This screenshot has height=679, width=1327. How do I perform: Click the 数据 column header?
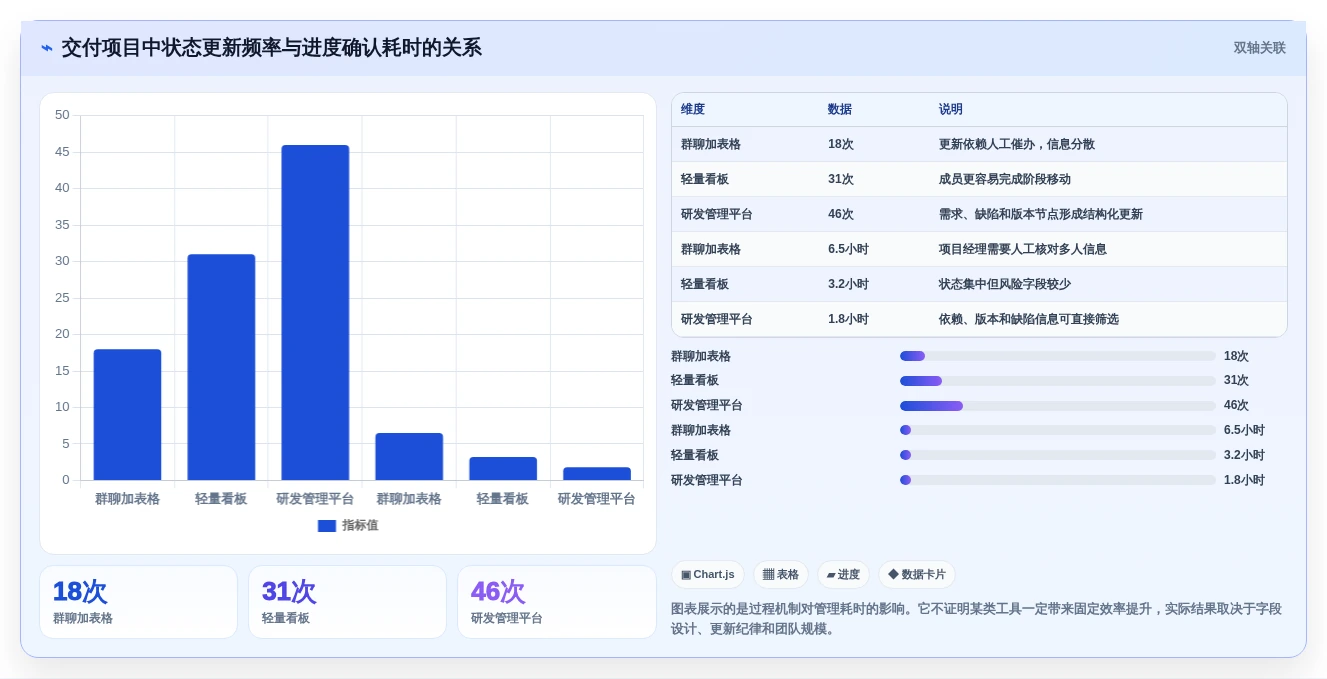(840, 109)
